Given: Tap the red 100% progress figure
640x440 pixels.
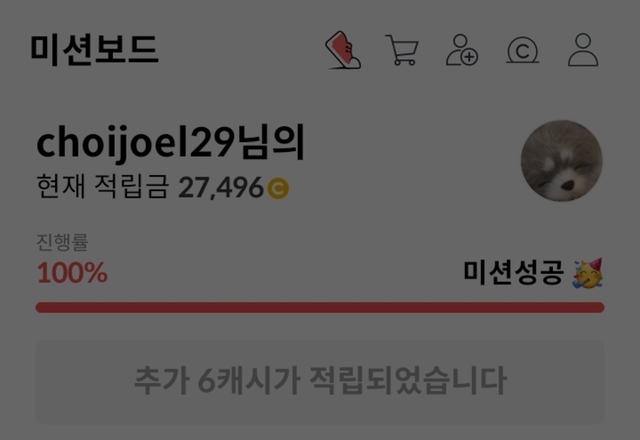Looking at the screenshot, I should (73, 273).
